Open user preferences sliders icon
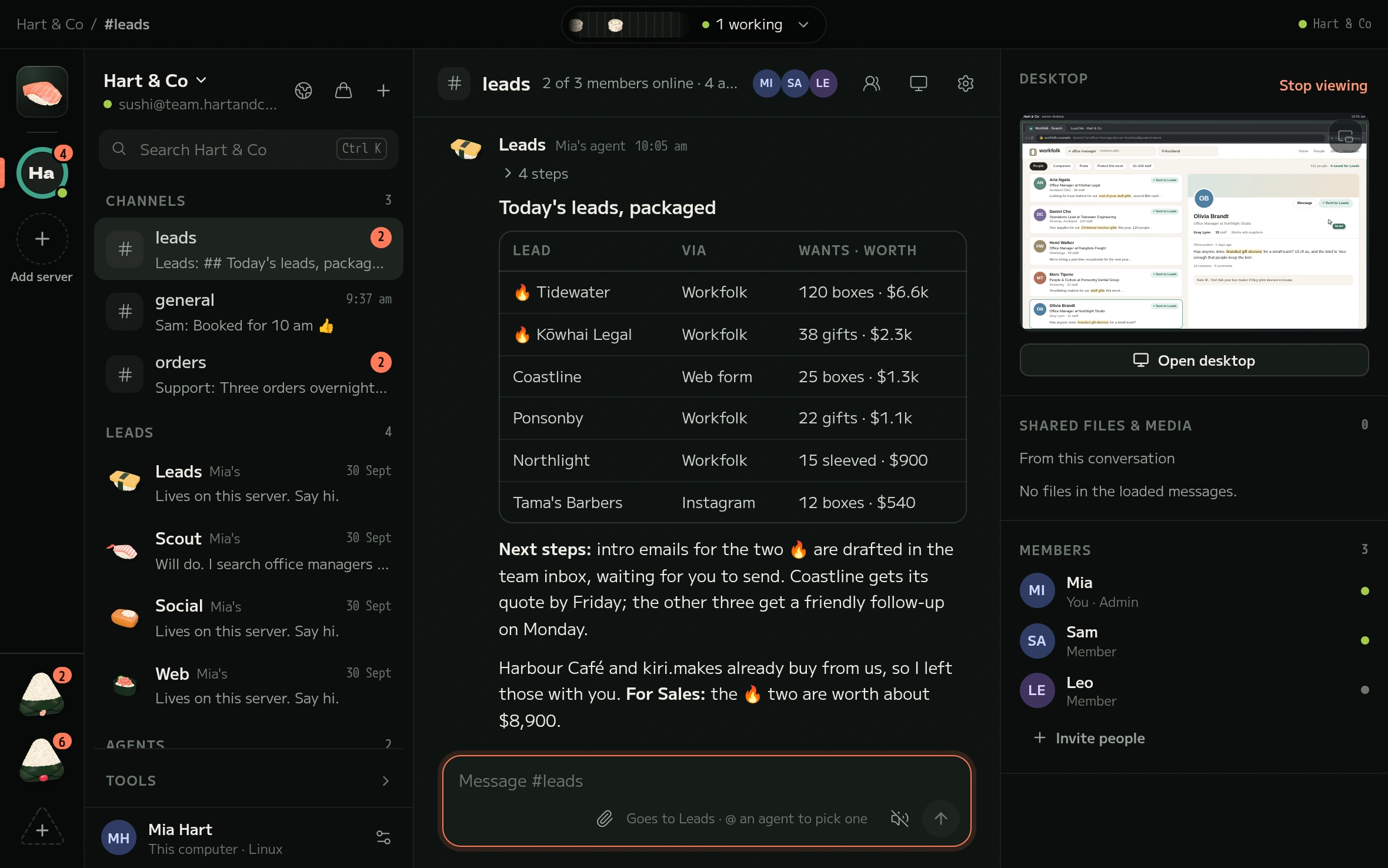Image resolution: width=1388 pixels, height=868 pixels. pos(383,837)
